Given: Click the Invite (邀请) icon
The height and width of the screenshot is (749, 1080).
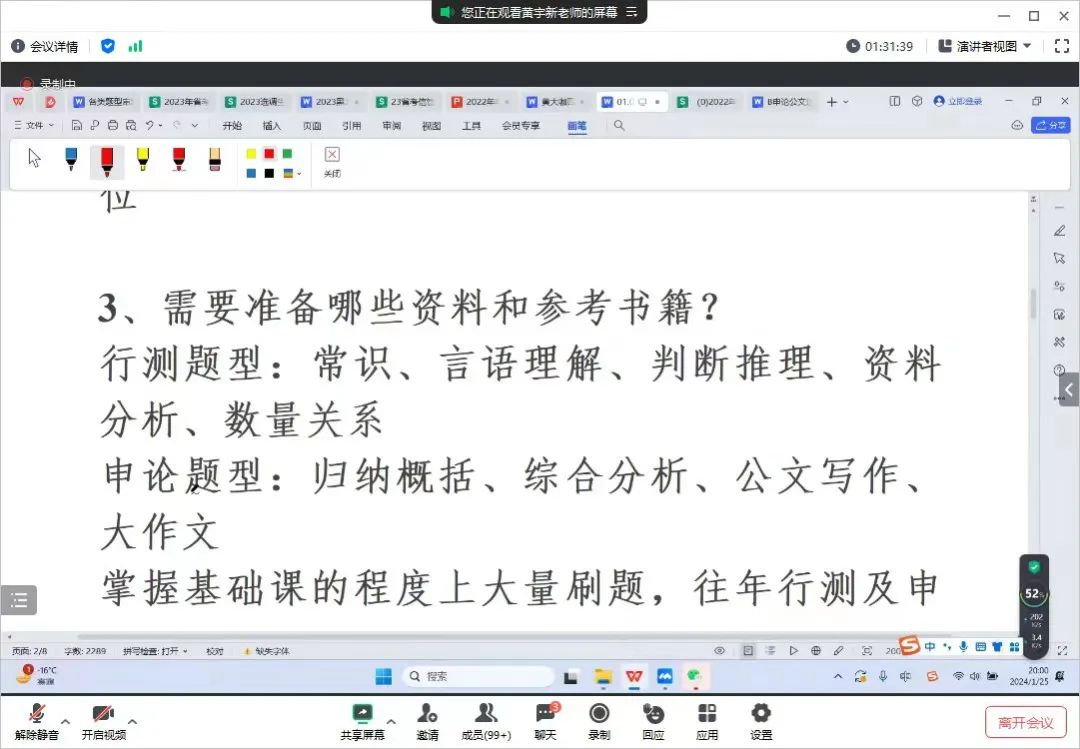Looking at the screenshot, I should [x=428, y=720].
